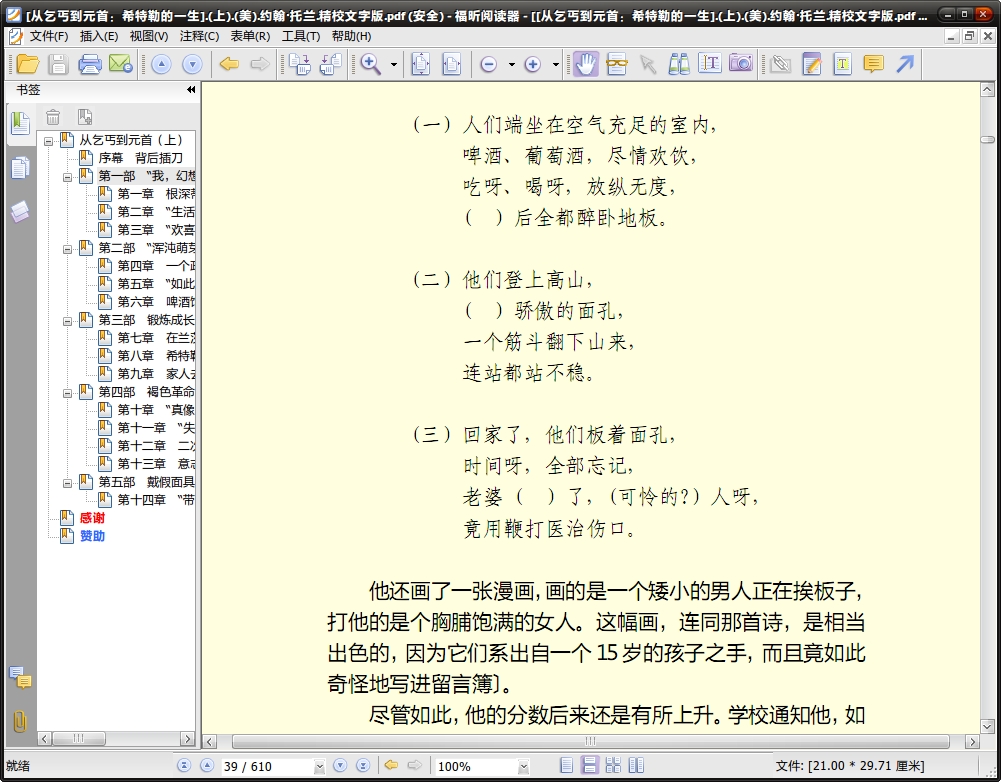Click the text box T annotation tool
Image resolution: width=1001 pixels, height=782 pixels.
click(843, 64)
